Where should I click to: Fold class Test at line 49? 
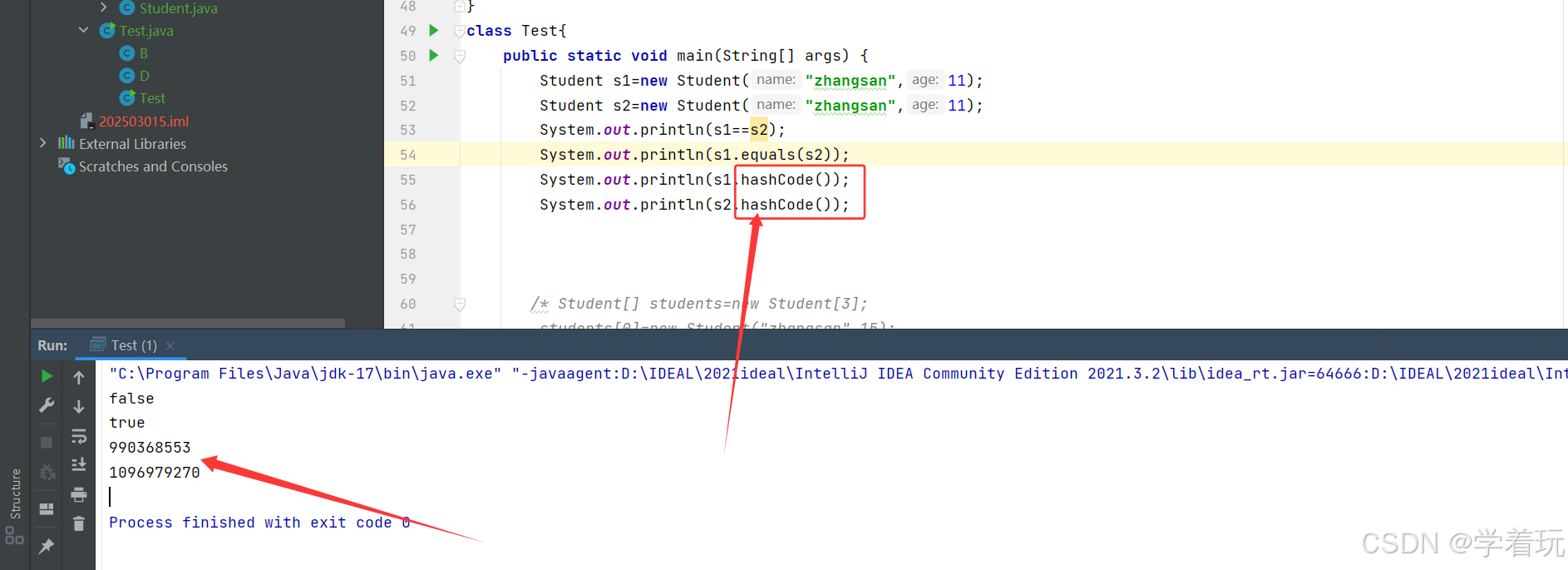click(x=460, y=32)
